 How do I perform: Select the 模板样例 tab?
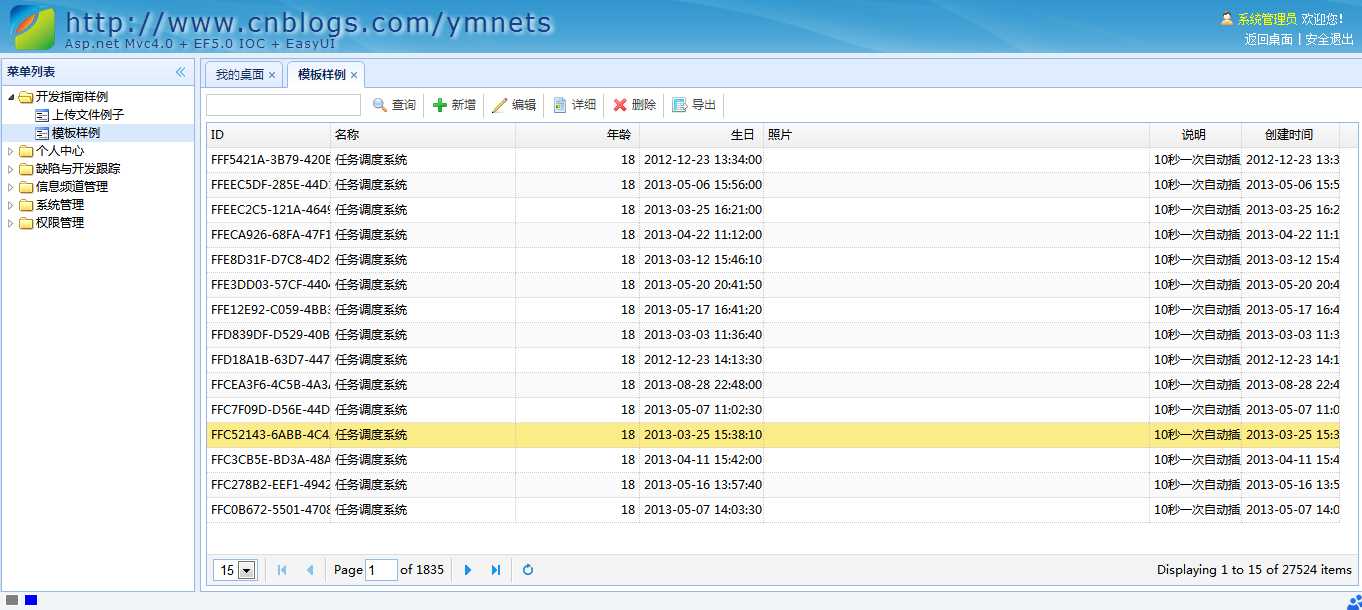click(322, 75)
